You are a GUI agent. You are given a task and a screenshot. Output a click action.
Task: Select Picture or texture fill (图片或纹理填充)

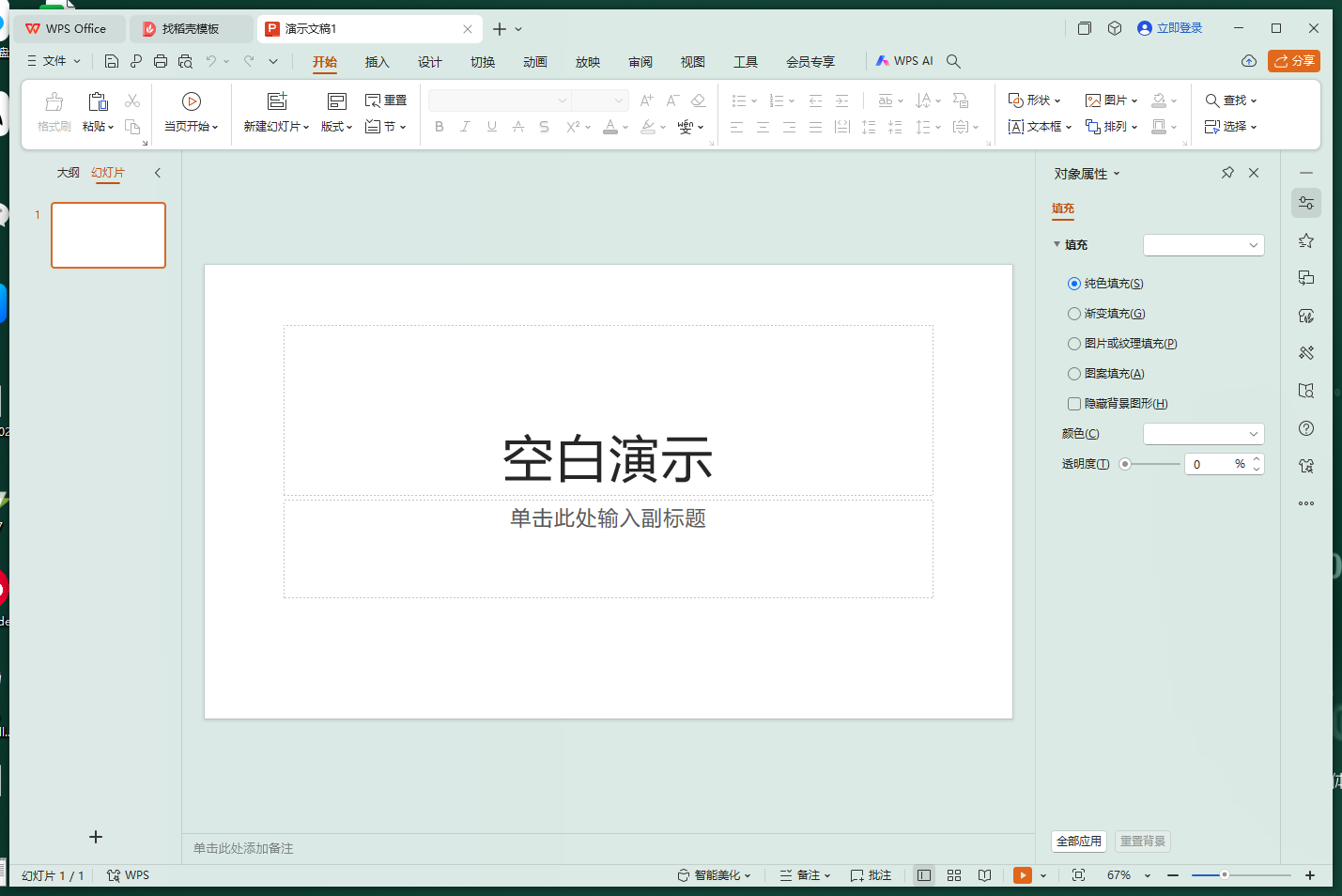tap(1074, 344)
